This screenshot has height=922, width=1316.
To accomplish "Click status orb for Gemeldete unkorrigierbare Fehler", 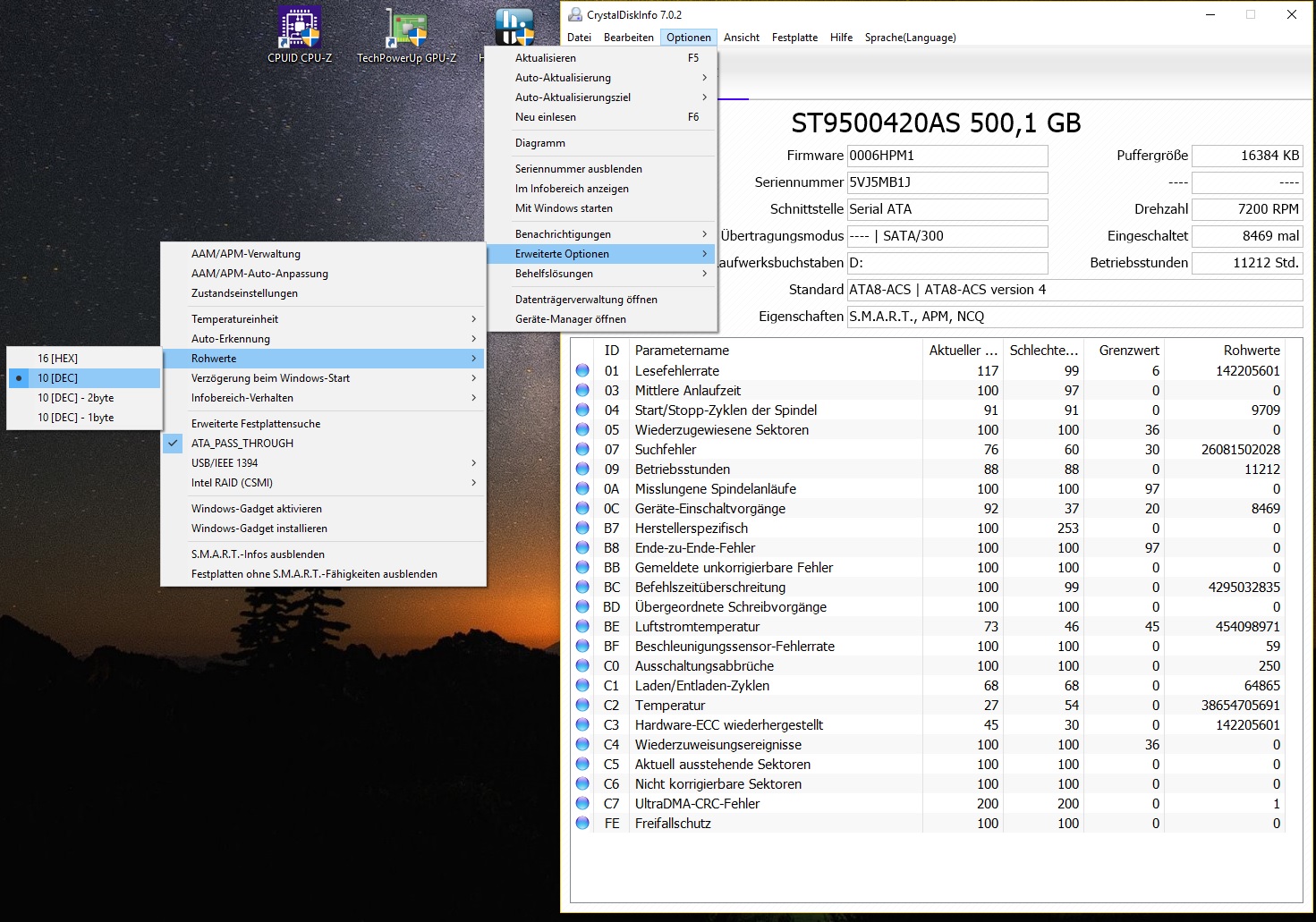I will click(x=582, y=567).
